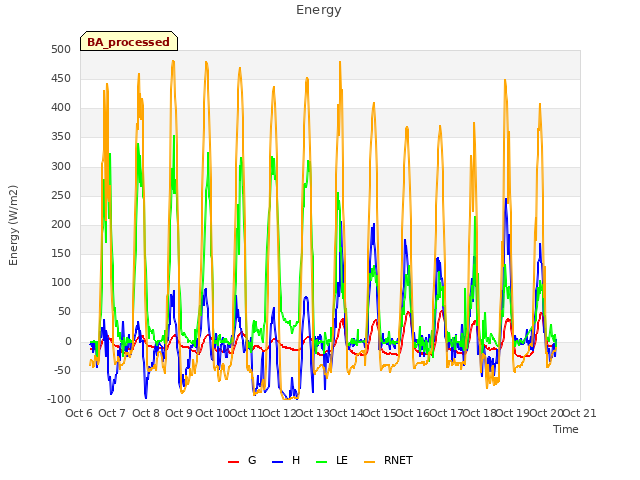
Task: Click the Oct 14 x-axis tick label
Action: point(346,413)
